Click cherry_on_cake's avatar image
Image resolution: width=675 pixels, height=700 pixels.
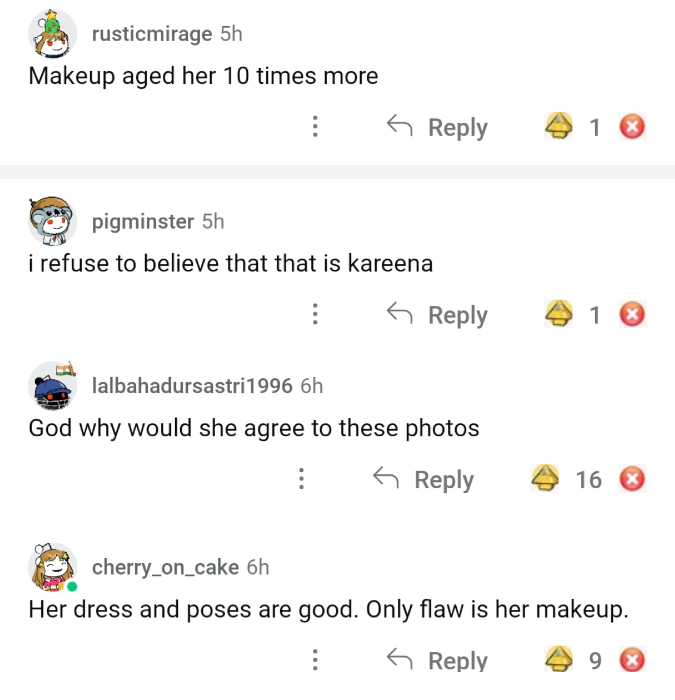52,568
